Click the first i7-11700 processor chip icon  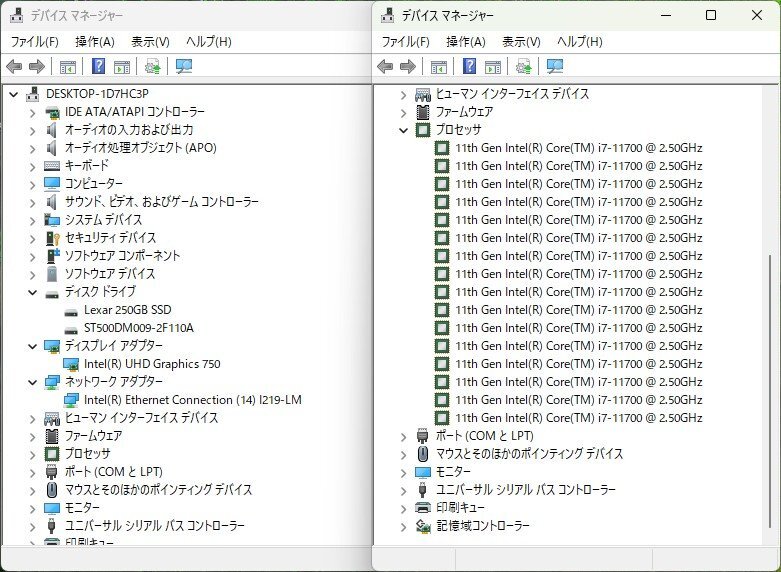pyautogui.click(x=442, y=148)
